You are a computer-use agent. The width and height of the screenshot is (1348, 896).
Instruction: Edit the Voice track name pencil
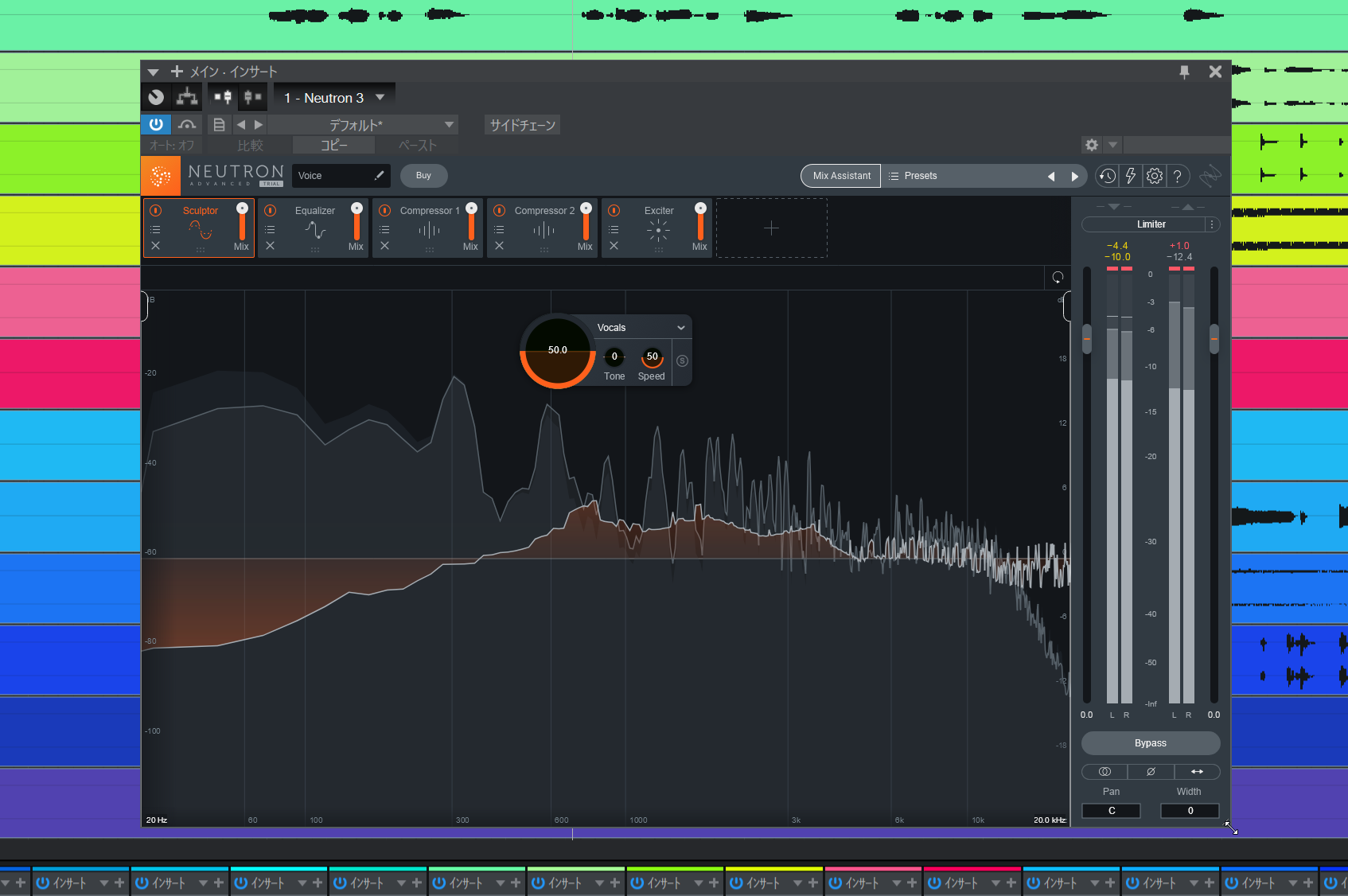point(380,176)
